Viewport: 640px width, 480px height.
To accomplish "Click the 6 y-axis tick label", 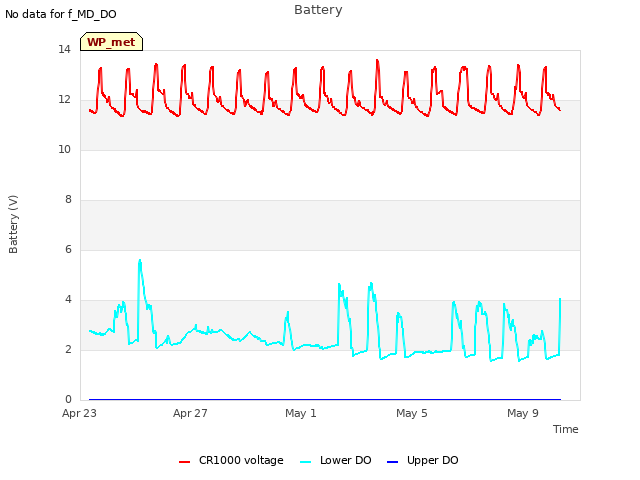I will click(x=68, y=250).
